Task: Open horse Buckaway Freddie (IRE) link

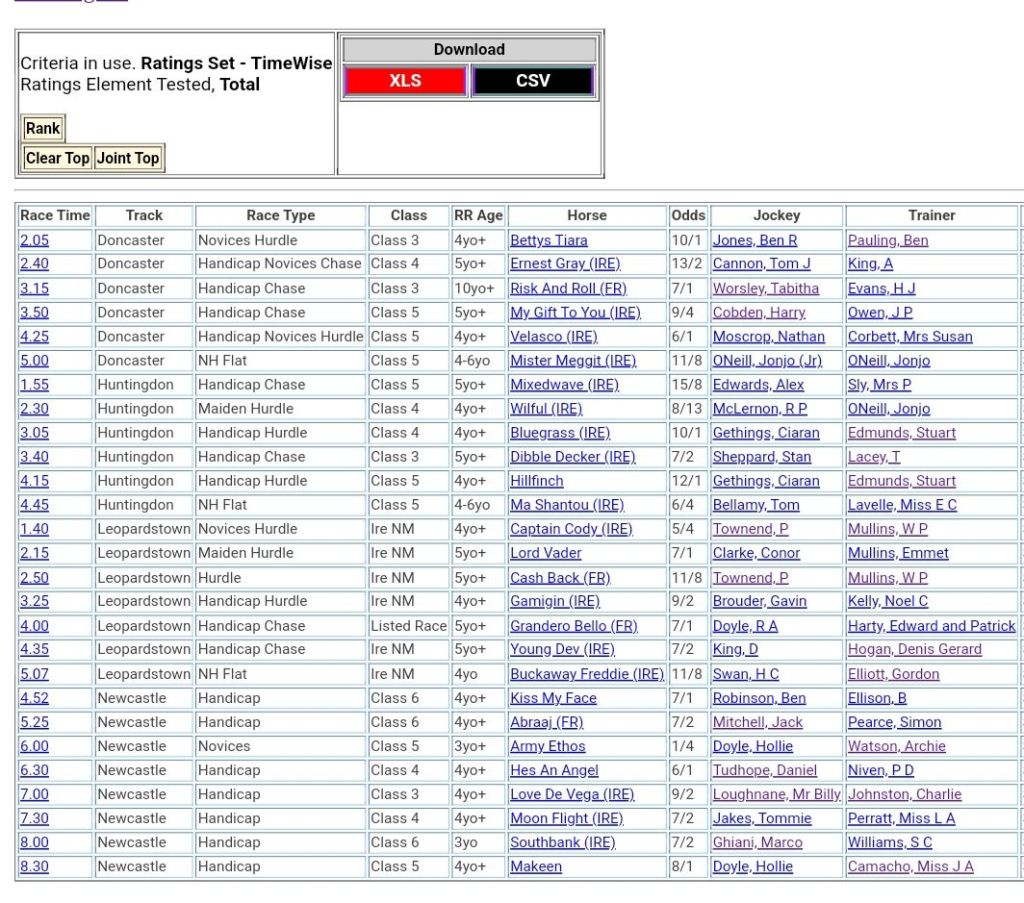Action: tap(586, 674)
